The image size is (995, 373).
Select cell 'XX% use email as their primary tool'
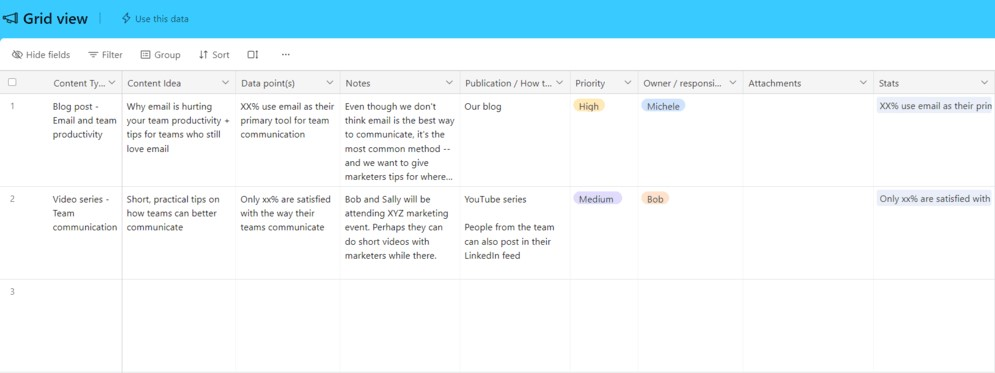tap(288, 140)
